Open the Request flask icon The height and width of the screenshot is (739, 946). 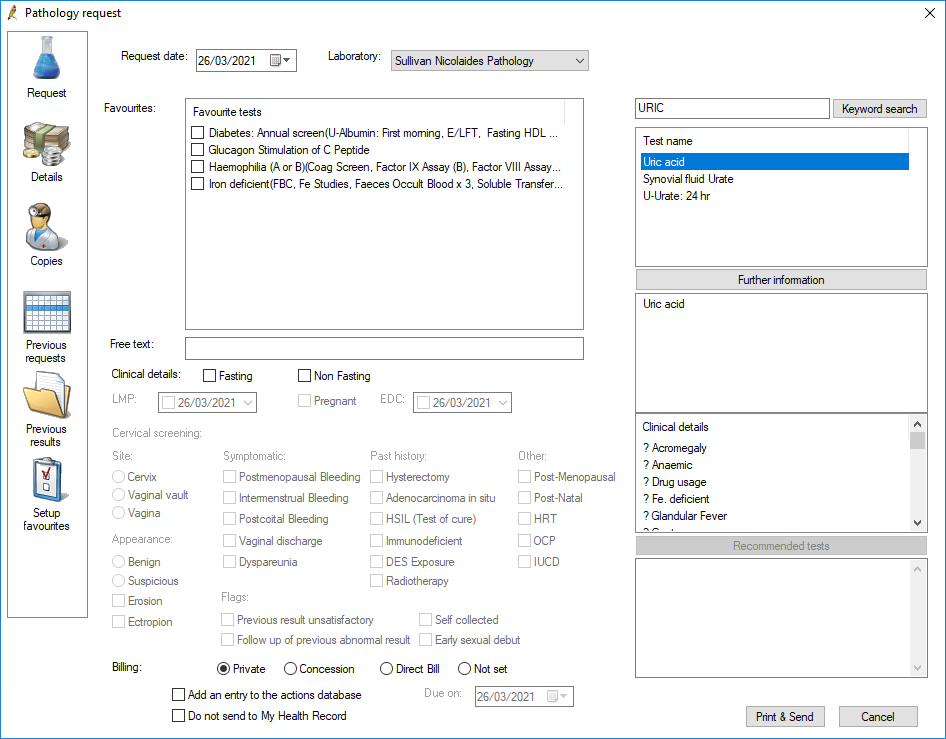pos(47,58)
